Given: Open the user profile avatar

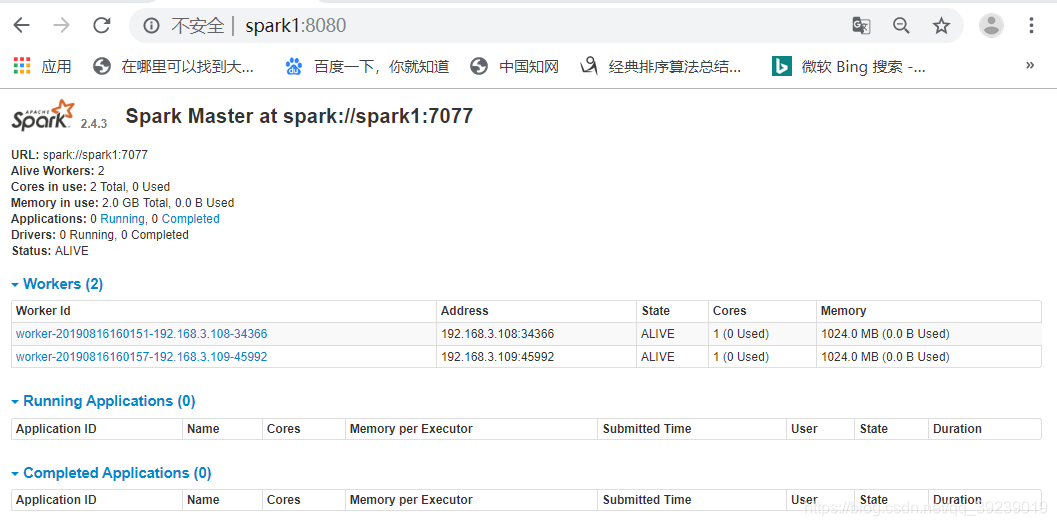Looking at the screenshot, I should pos(991,26).
